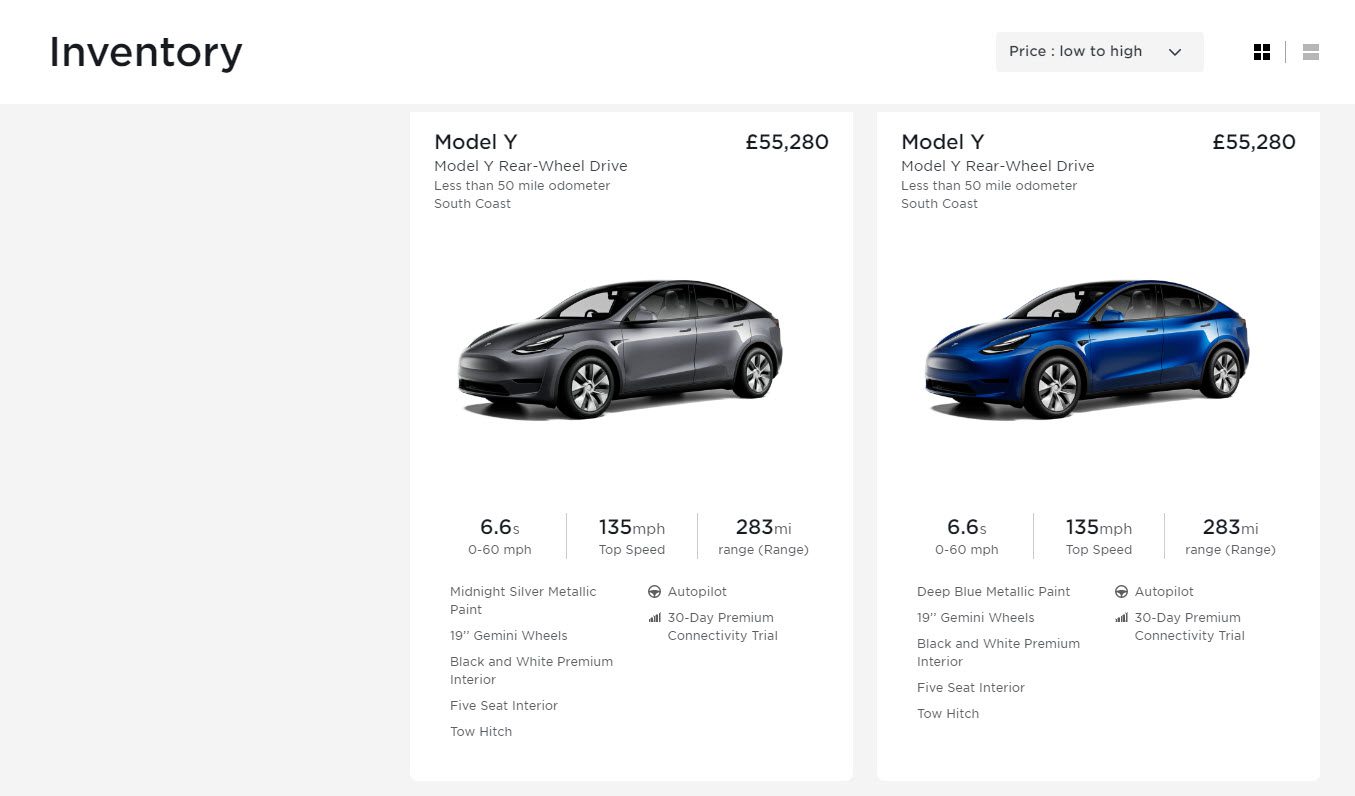Click connectivity signal bars icon on blue car

1122,618
